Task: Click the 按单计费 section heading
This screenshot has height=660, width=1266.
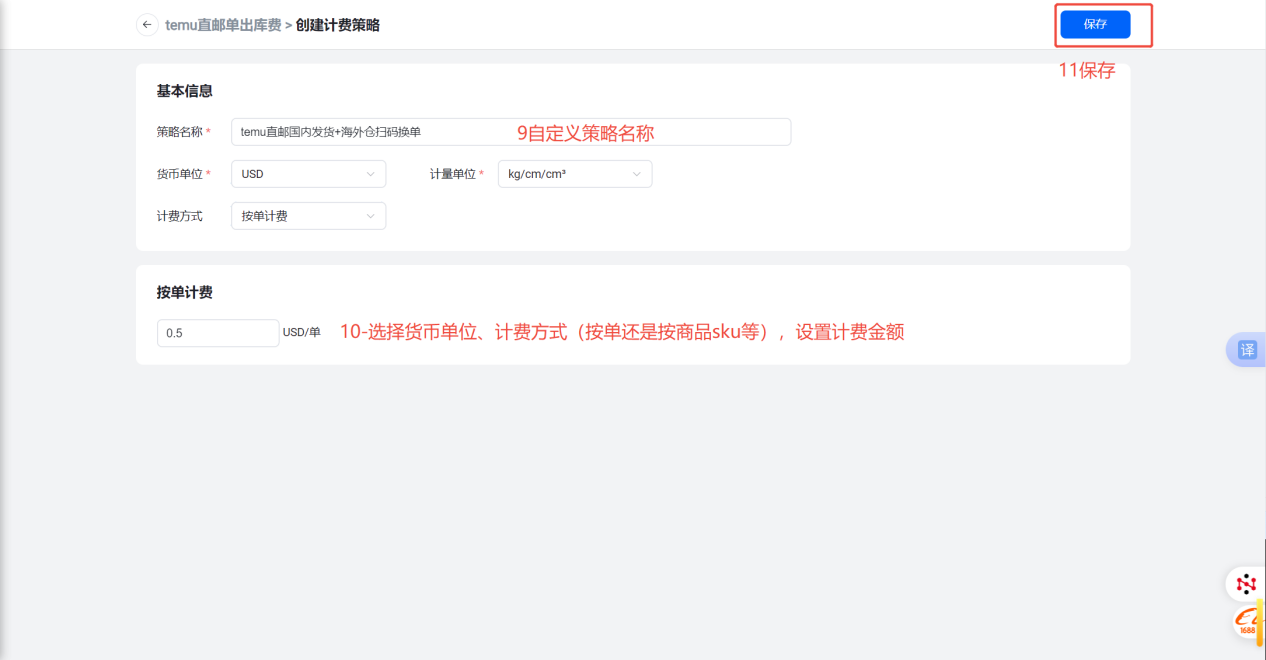Action: click(x=184, y=293)
